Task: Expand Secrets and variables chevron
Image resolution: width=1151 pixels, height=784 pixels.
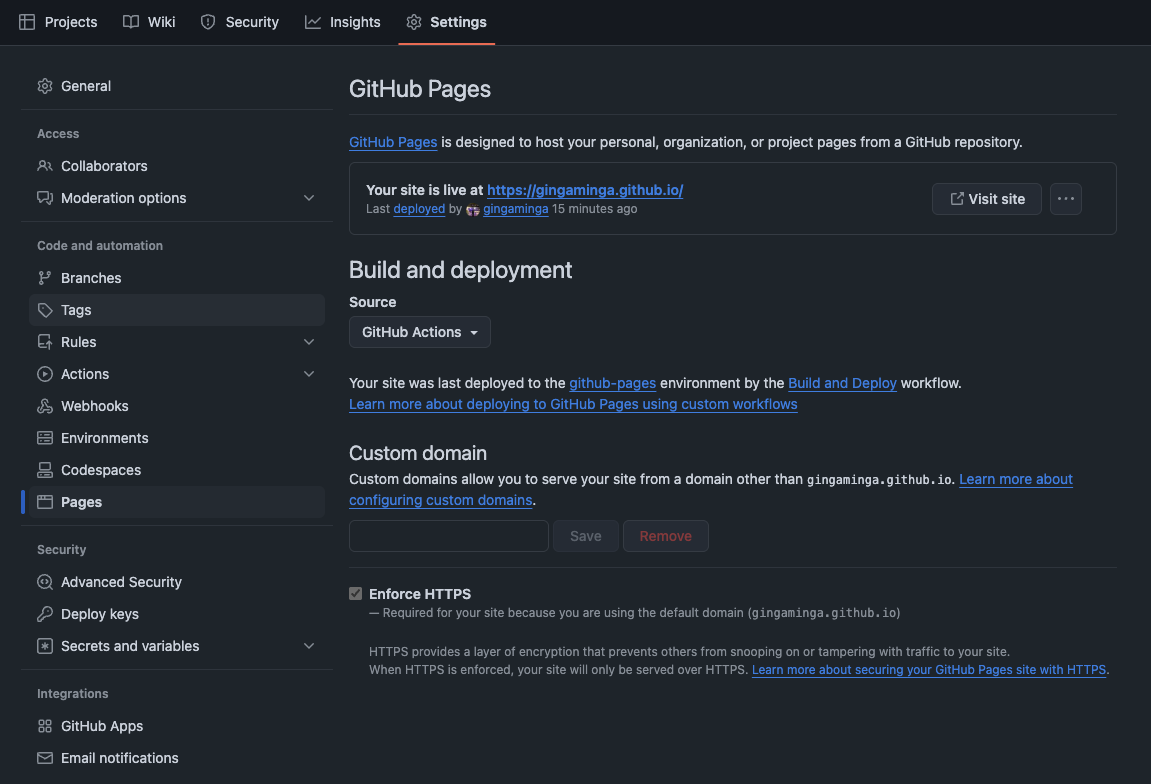Action: tap(309, 646)
